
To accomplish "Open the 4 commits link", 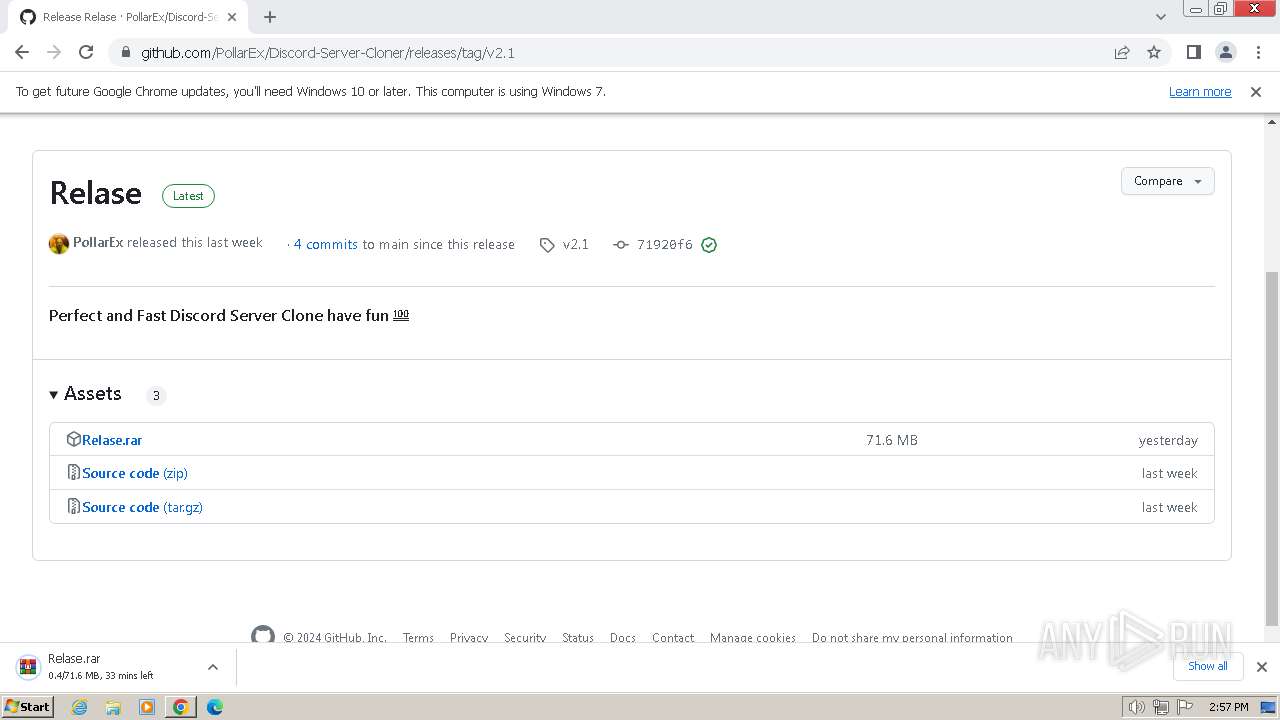I will tap(326, 244).
